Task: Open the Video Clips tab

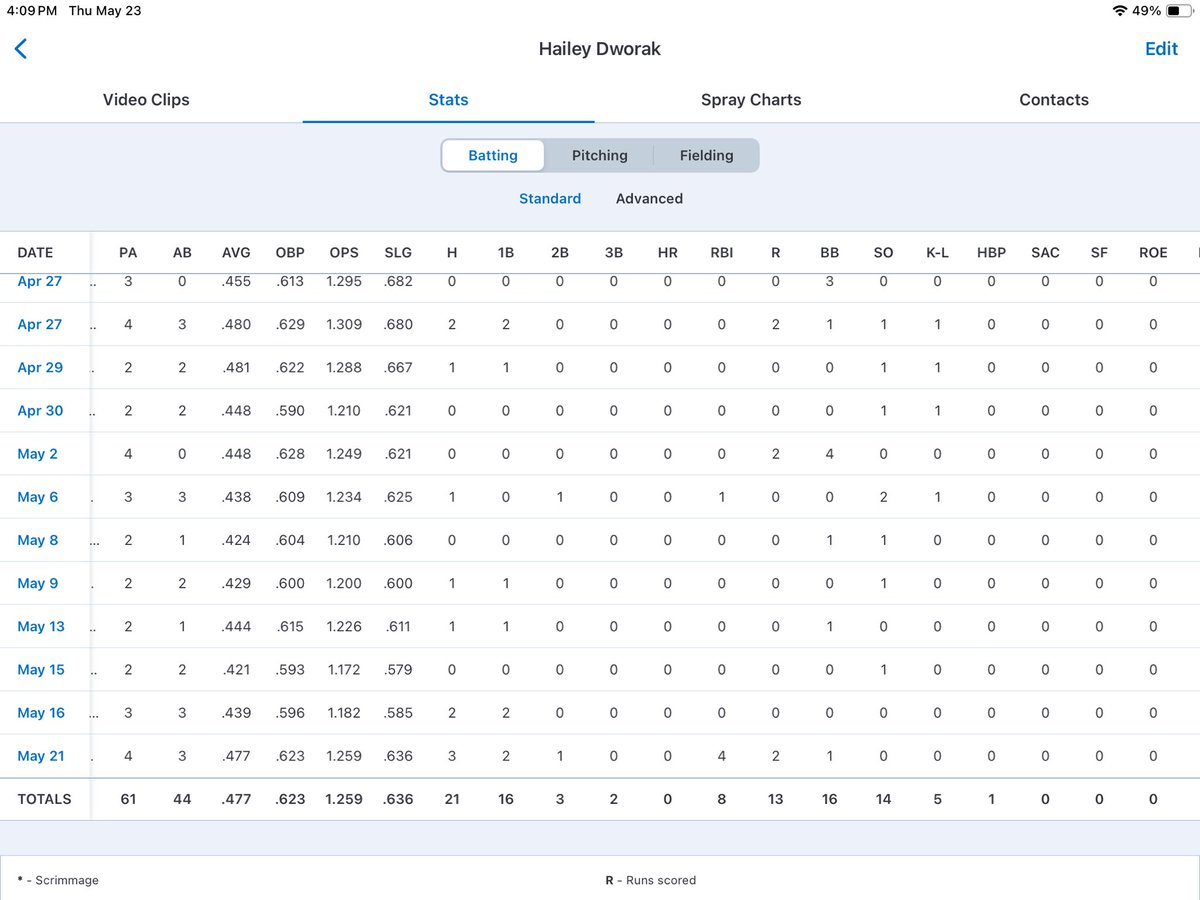Action: click(146, 100)
